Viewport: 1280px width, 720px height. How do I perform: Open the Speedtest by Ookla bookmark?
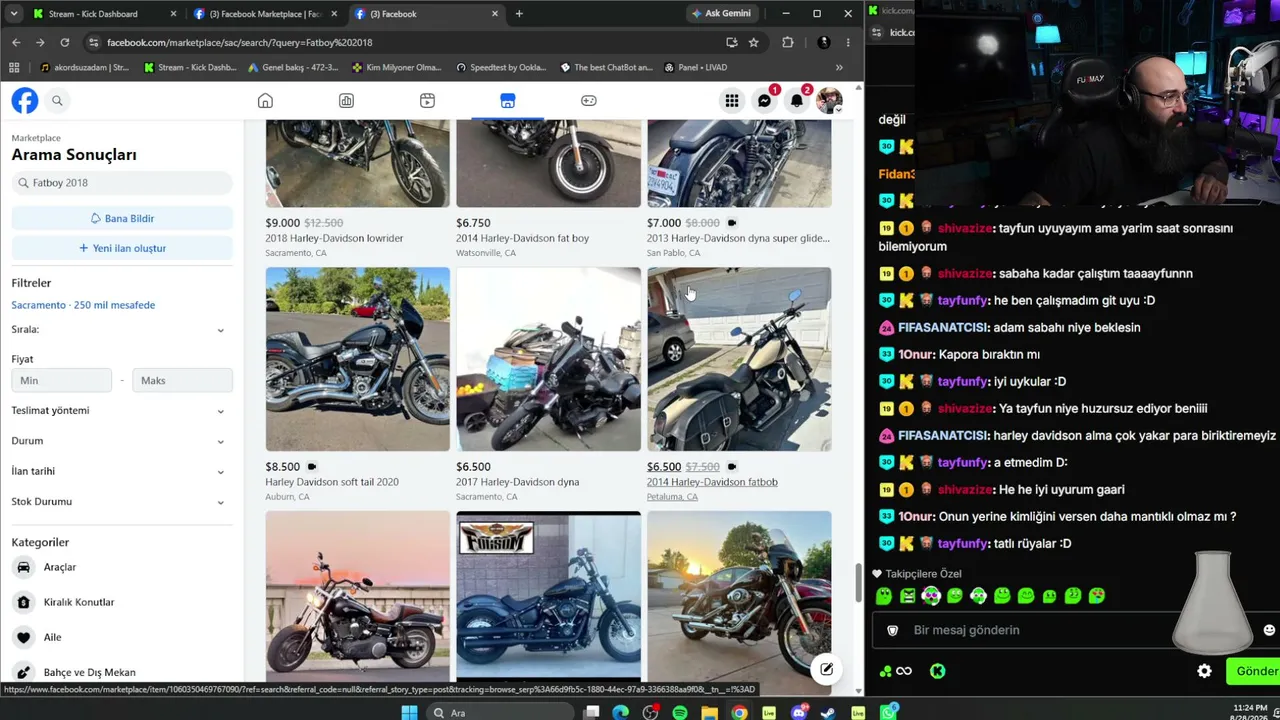click(x=501, y=67)
